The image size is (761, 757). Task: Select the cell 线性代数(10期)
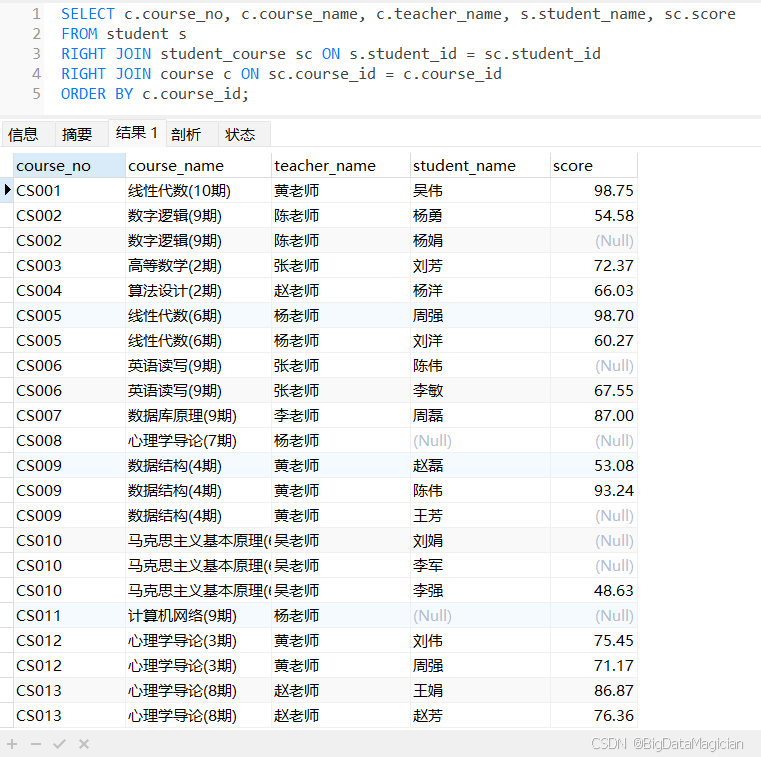click(199, 191)
